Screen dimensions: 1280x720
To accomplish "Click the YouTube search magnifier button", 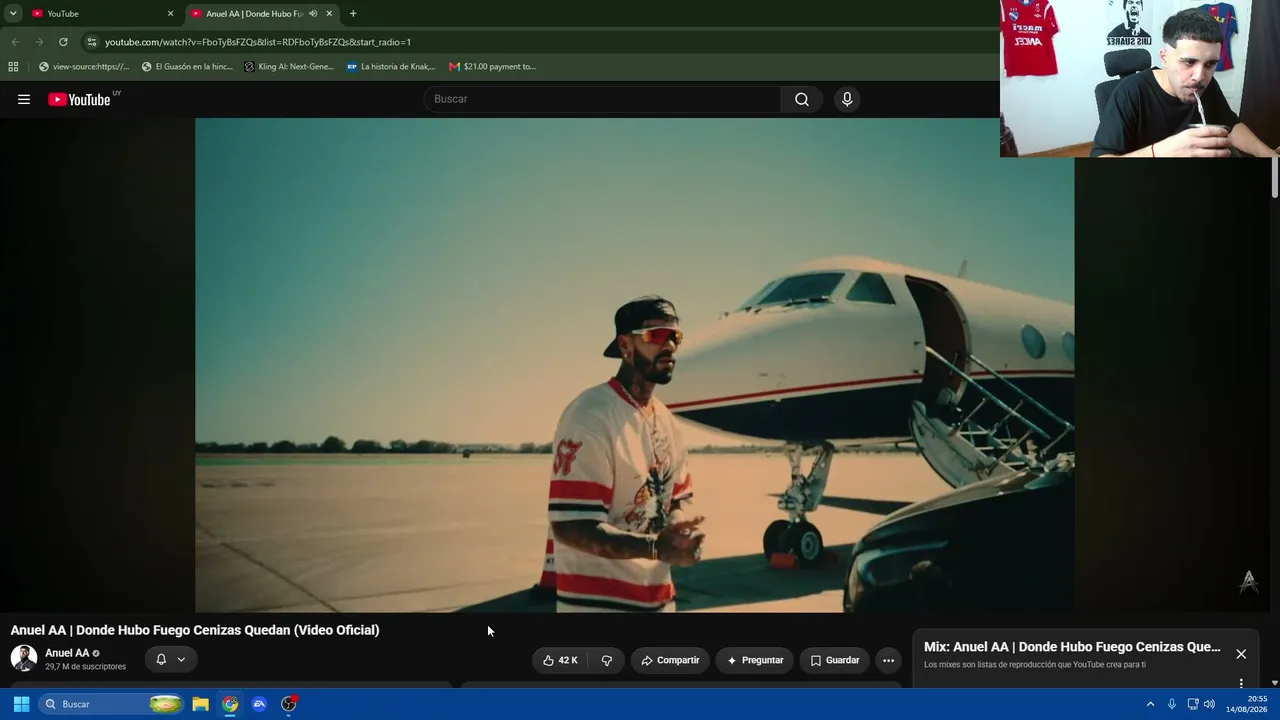I will coord(802,99).
